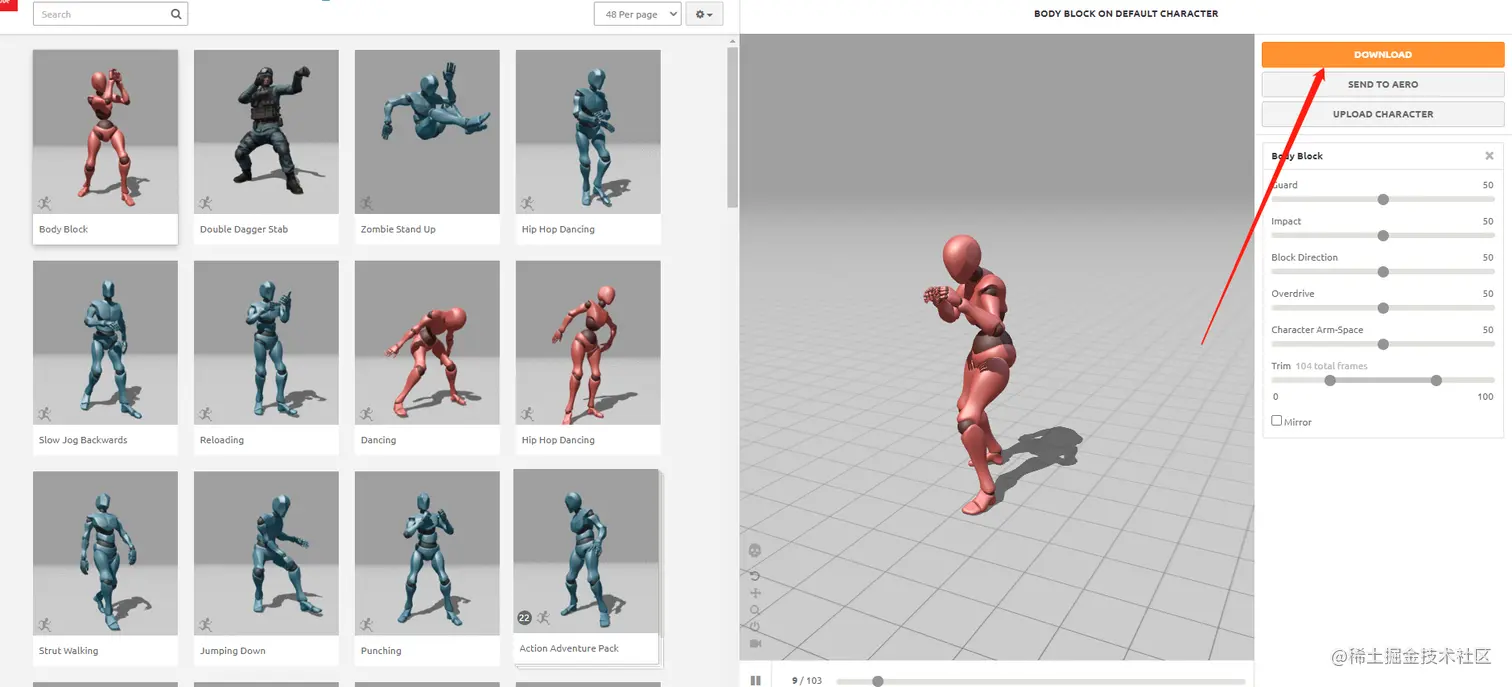The image size is (1512, 687).
Task: Close the Body Block settings panel
Action: pyautogui.click(x=1489, y=156)
